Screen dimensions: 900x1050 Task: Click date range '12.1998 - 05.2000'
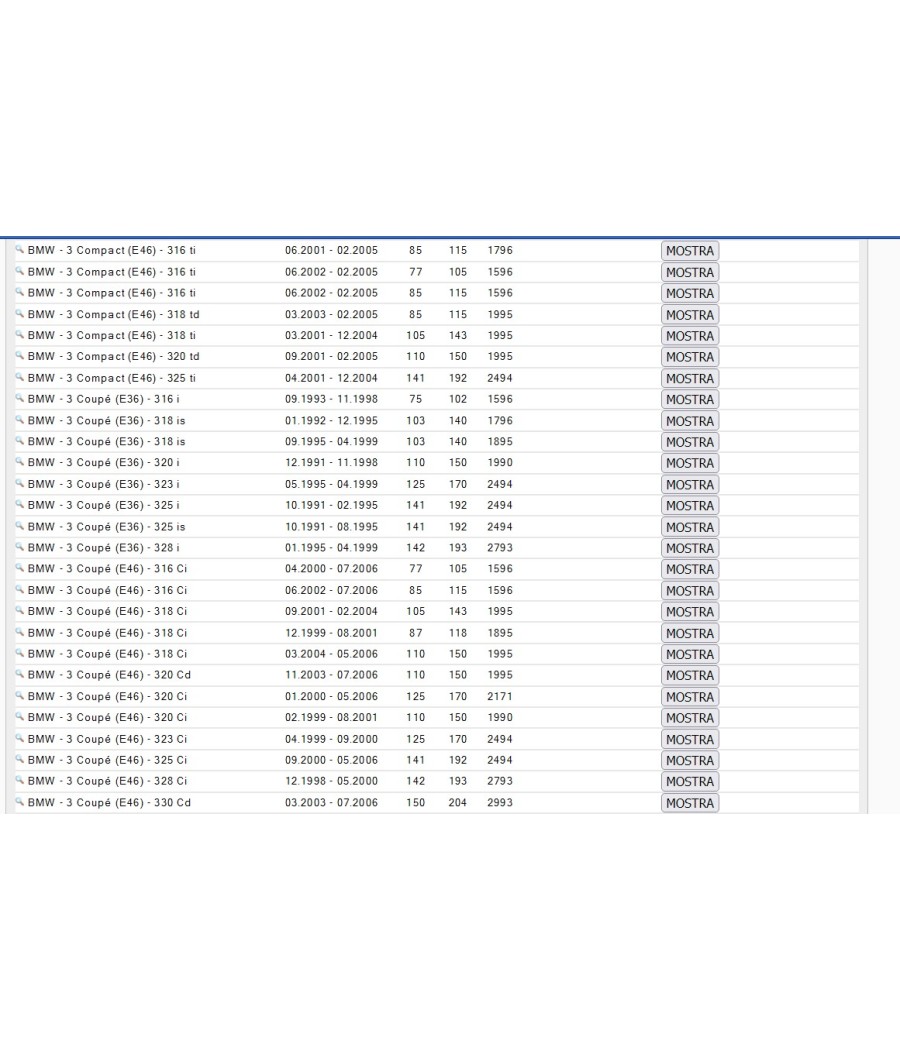[x=331, y=781]
